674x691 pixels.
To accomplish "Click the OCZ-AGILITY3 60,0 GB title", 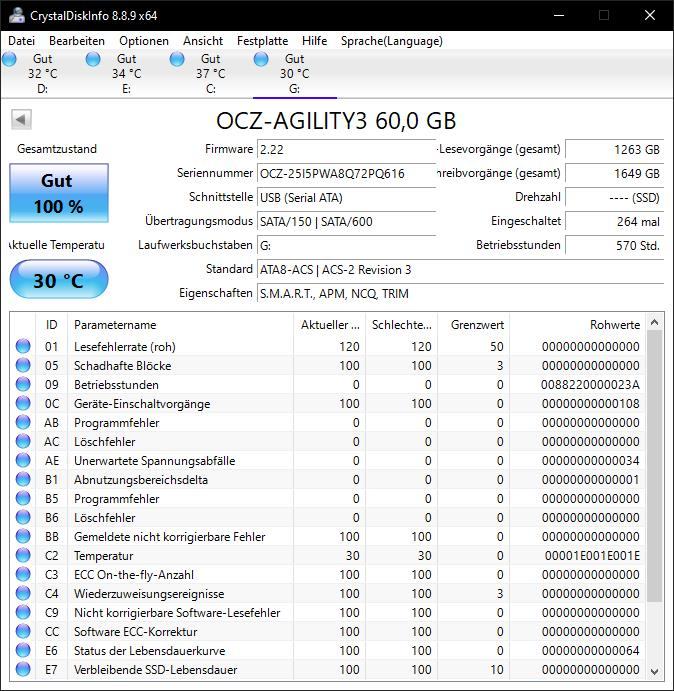I will click(336, 120).
